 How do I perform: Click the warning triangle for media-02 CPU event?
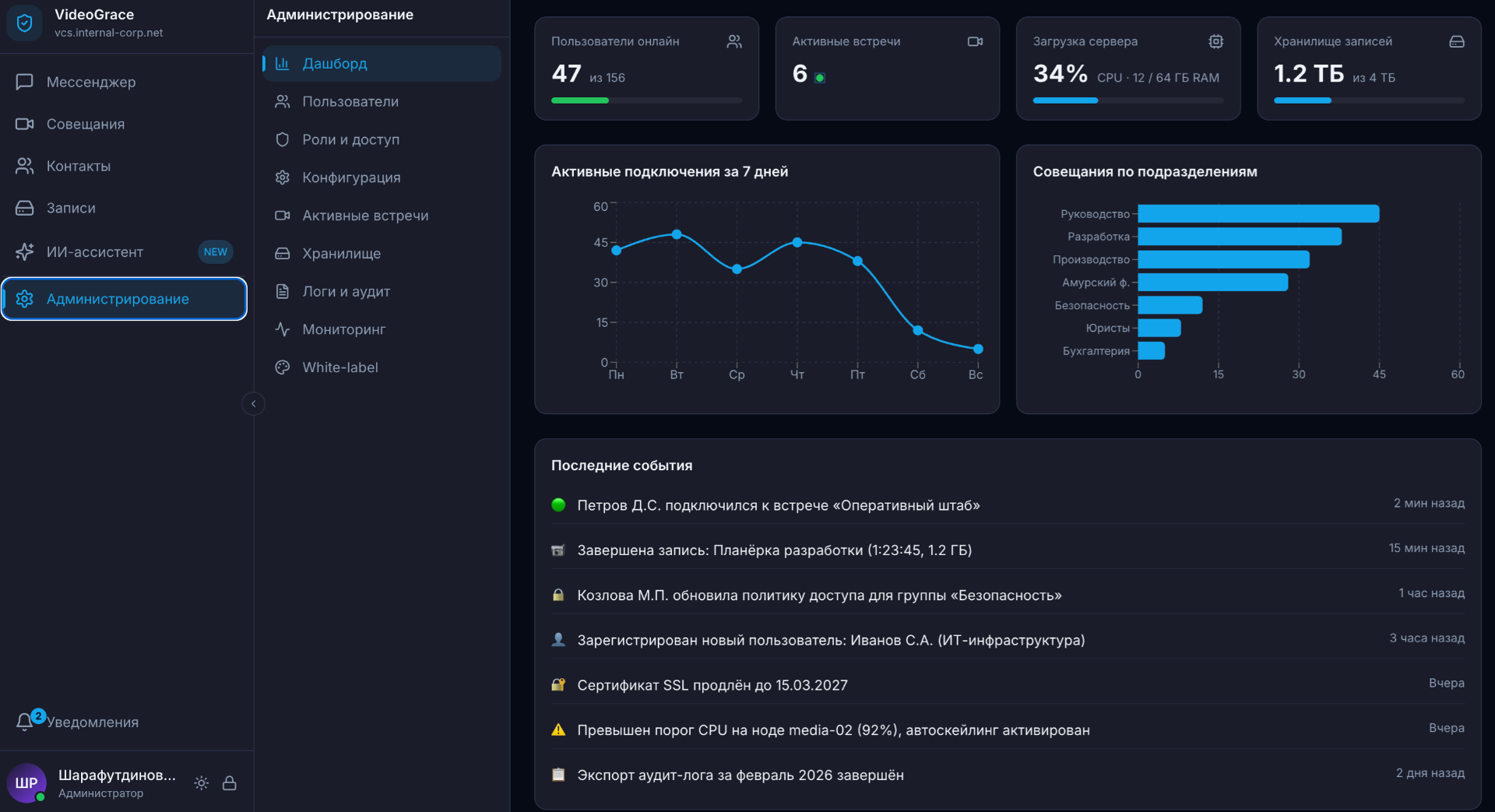(x=558, y=729)
